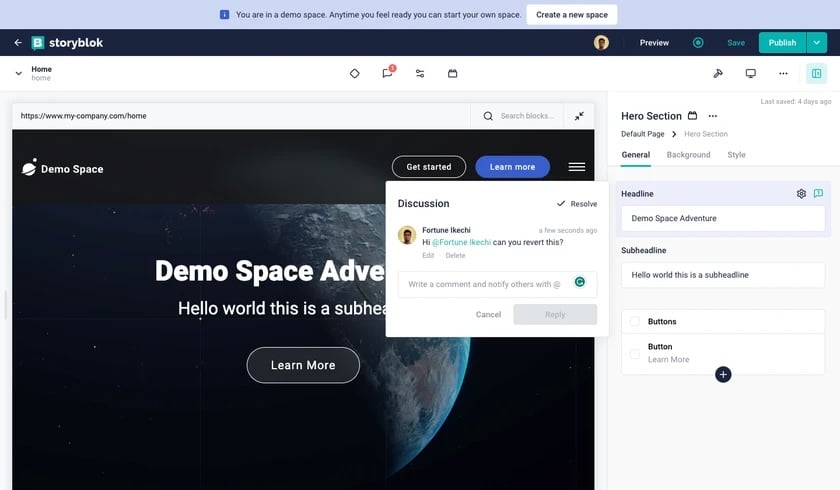Switch to desktop preview device icon
Screen dimensions: 840x490
tap(750, 73)
